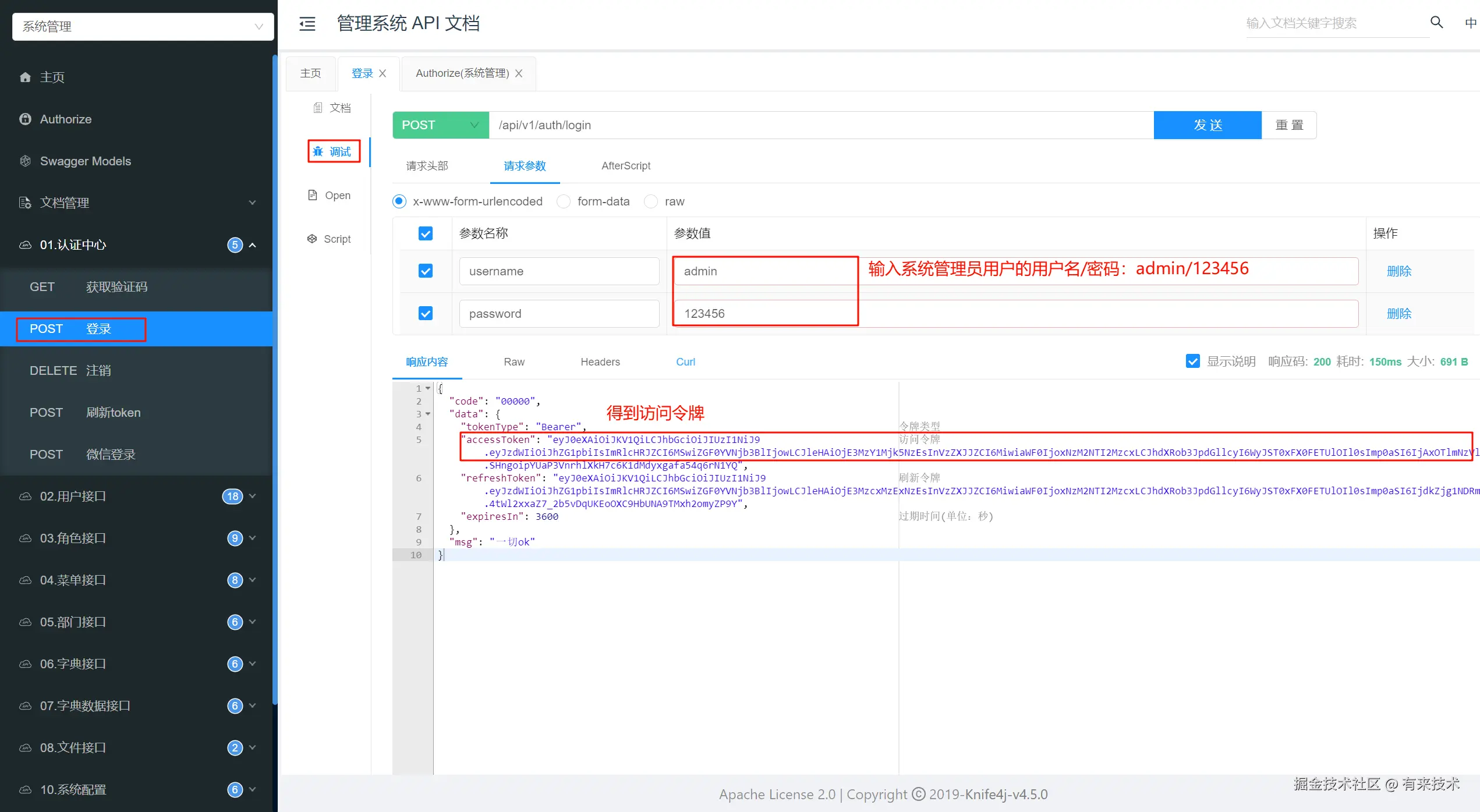Open the 系统管理 group selector dropdown
The height and width of the screenshot is (812, 1480).
(x=143, y=27)
